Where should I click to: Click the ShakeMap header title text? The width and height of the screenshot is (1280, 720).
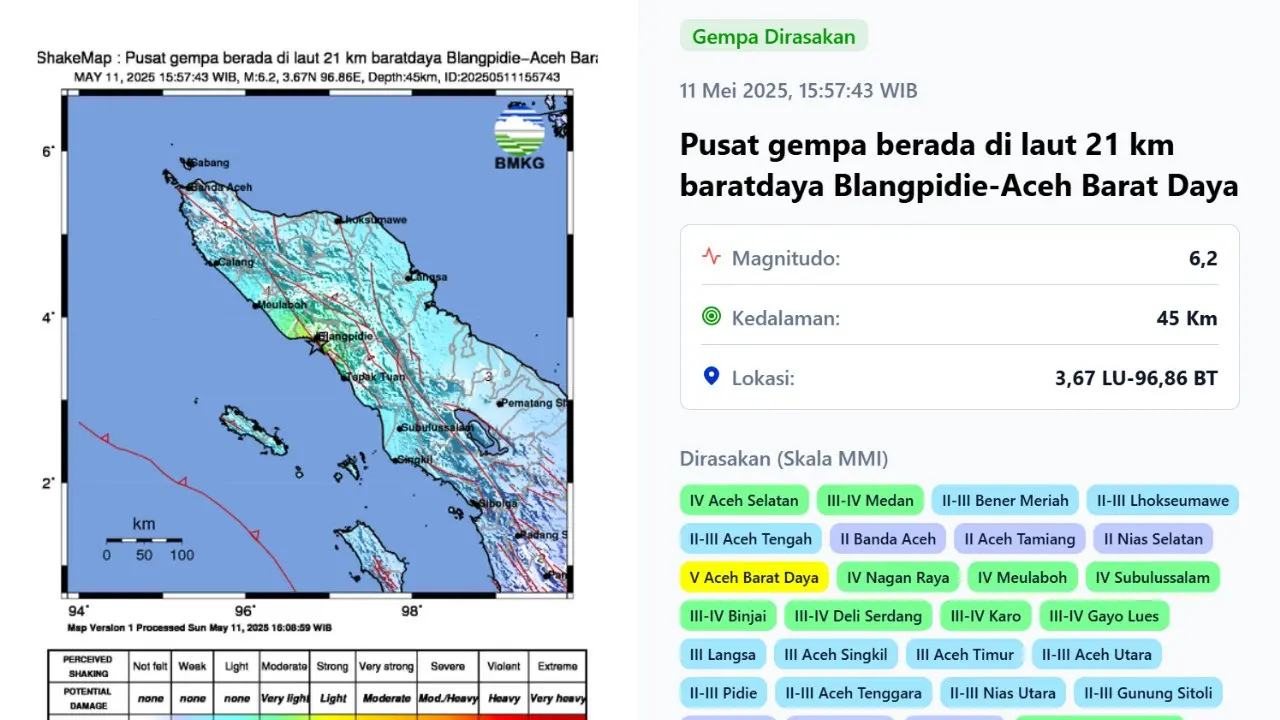click(317, 59)
